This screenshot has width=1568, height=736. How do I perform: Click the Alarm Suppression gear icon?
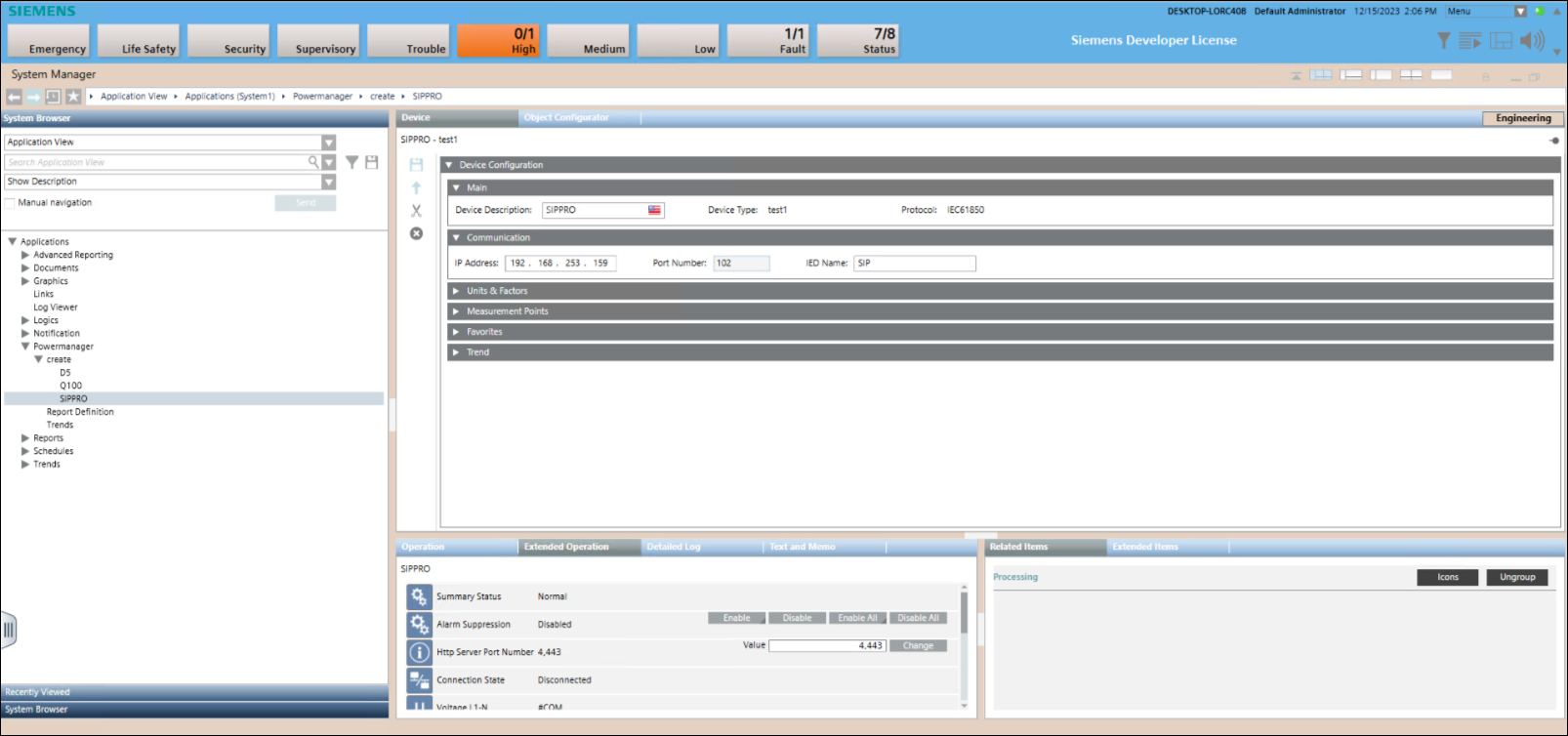pos(419,624)
